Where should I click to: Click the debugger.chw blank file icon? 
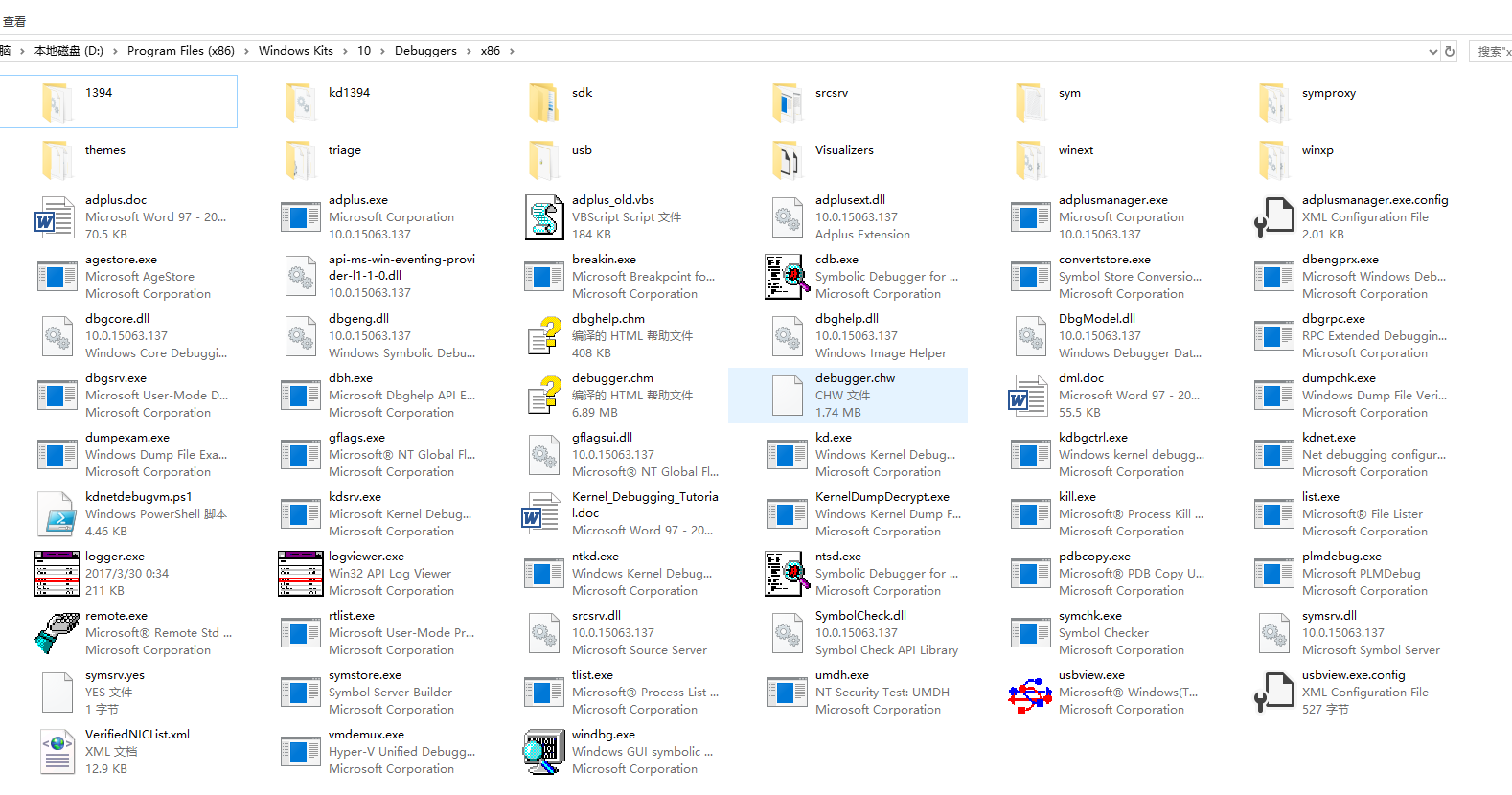(x=788, y=396)
